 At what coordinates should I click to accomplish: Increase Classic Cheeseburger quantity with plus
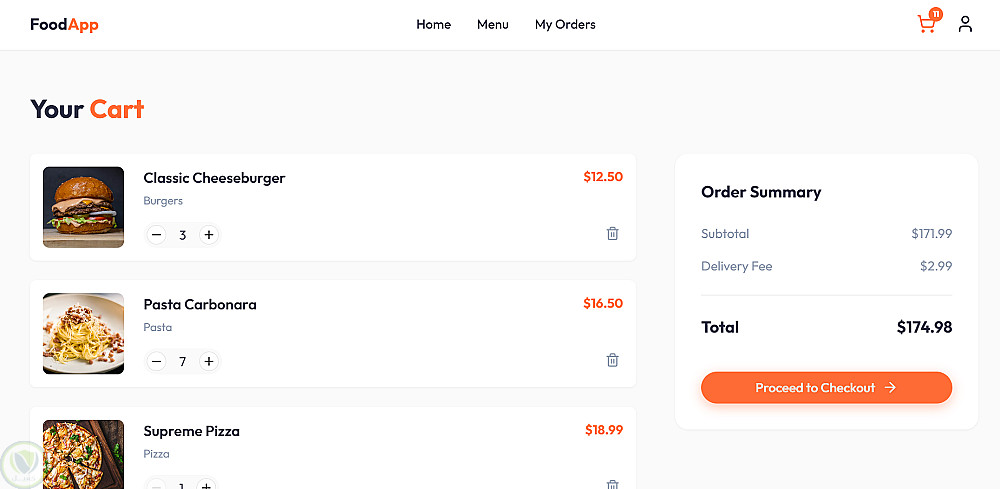[x=209, y=235]
